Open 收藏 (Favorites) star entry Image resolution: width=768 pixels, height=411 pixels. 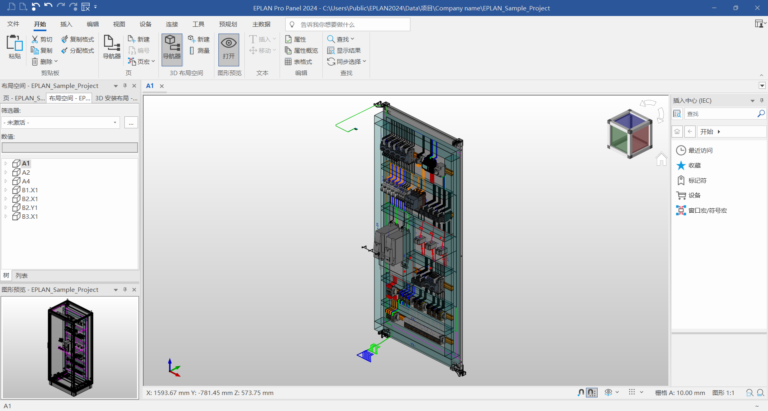coord(688,166)
